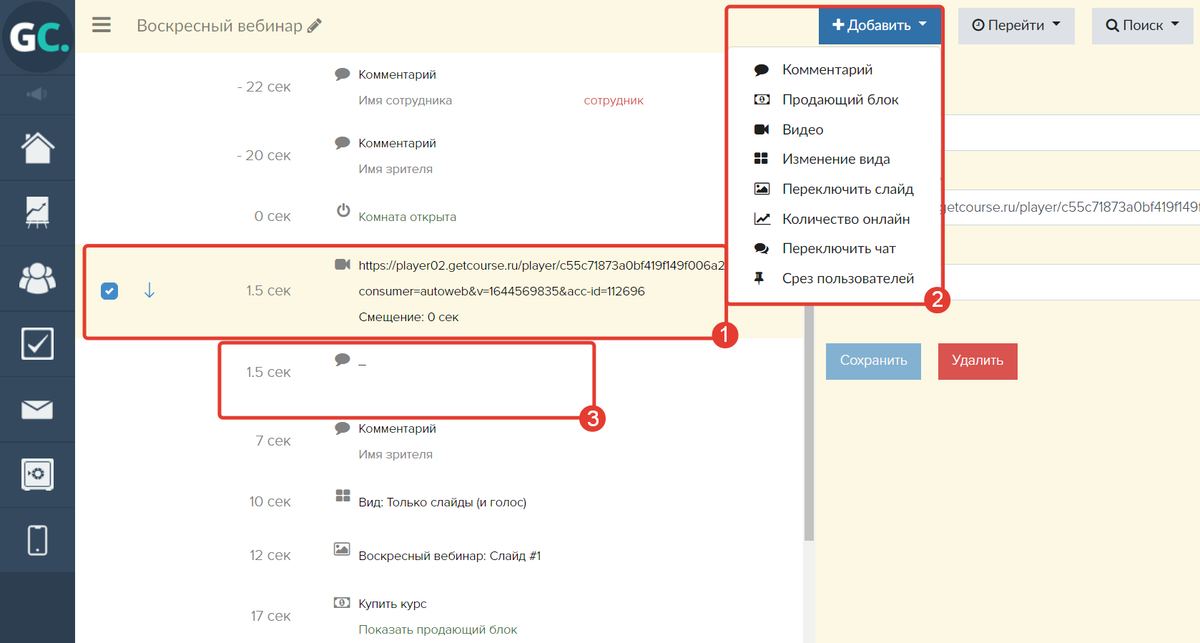Open the chart presentation sidebar icon
1200x643 pixels.
38,212
